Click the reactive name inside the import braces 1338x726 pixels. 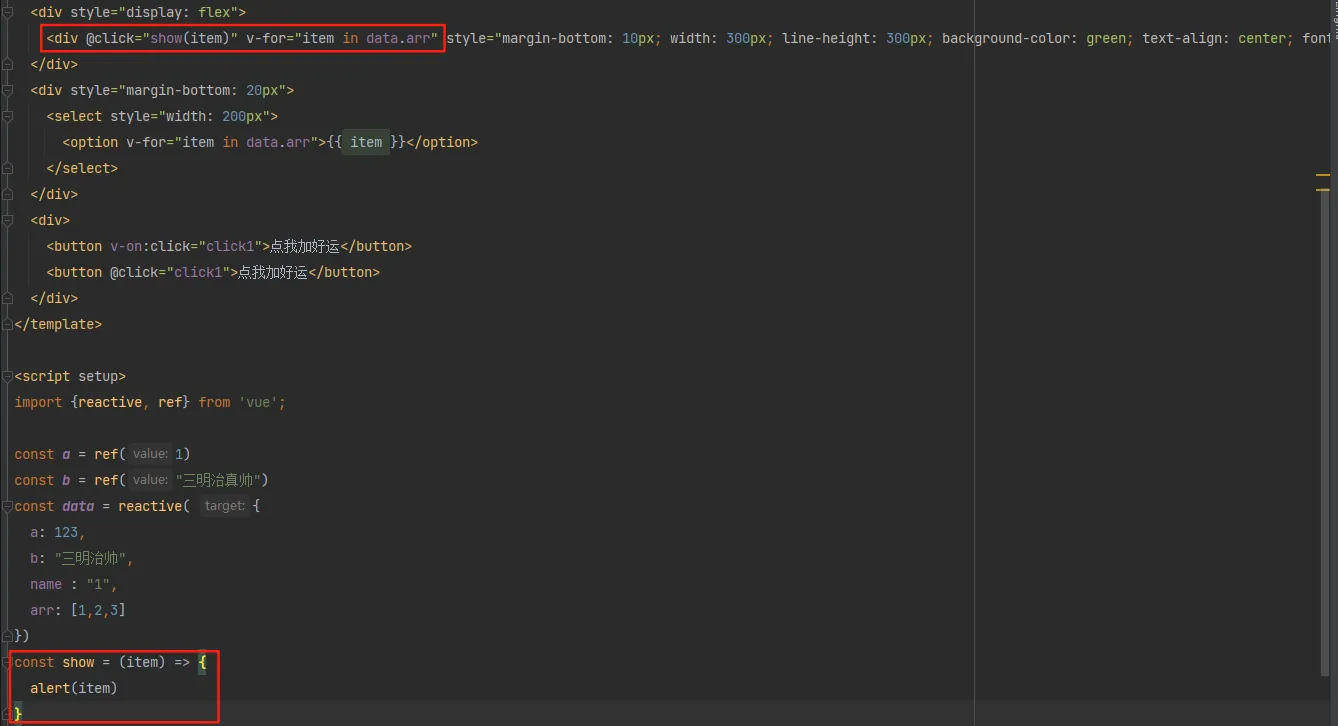110,402
